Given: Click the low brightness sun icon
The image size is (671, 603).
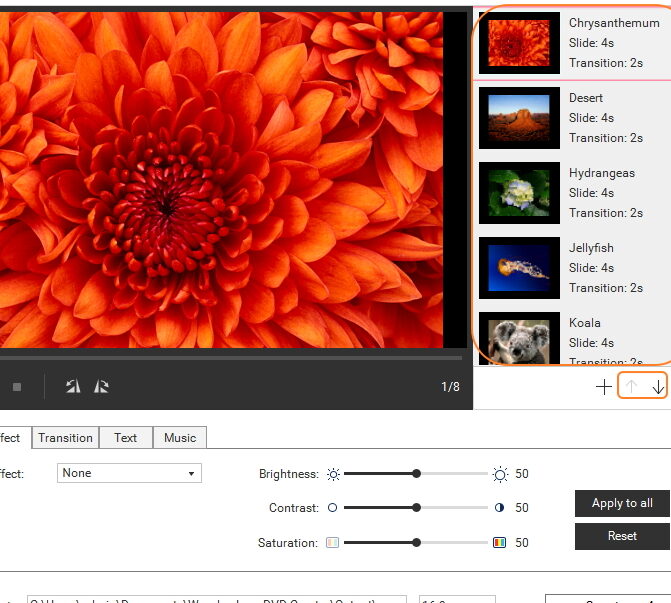Looking at the screenshot, I should click(333, 474).
